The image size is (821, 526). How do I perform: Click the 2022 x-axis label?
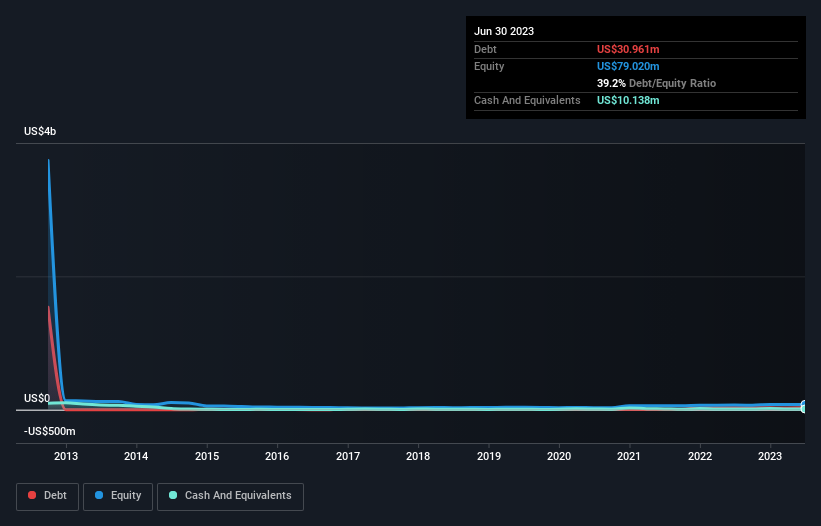(x=700, y=456)
